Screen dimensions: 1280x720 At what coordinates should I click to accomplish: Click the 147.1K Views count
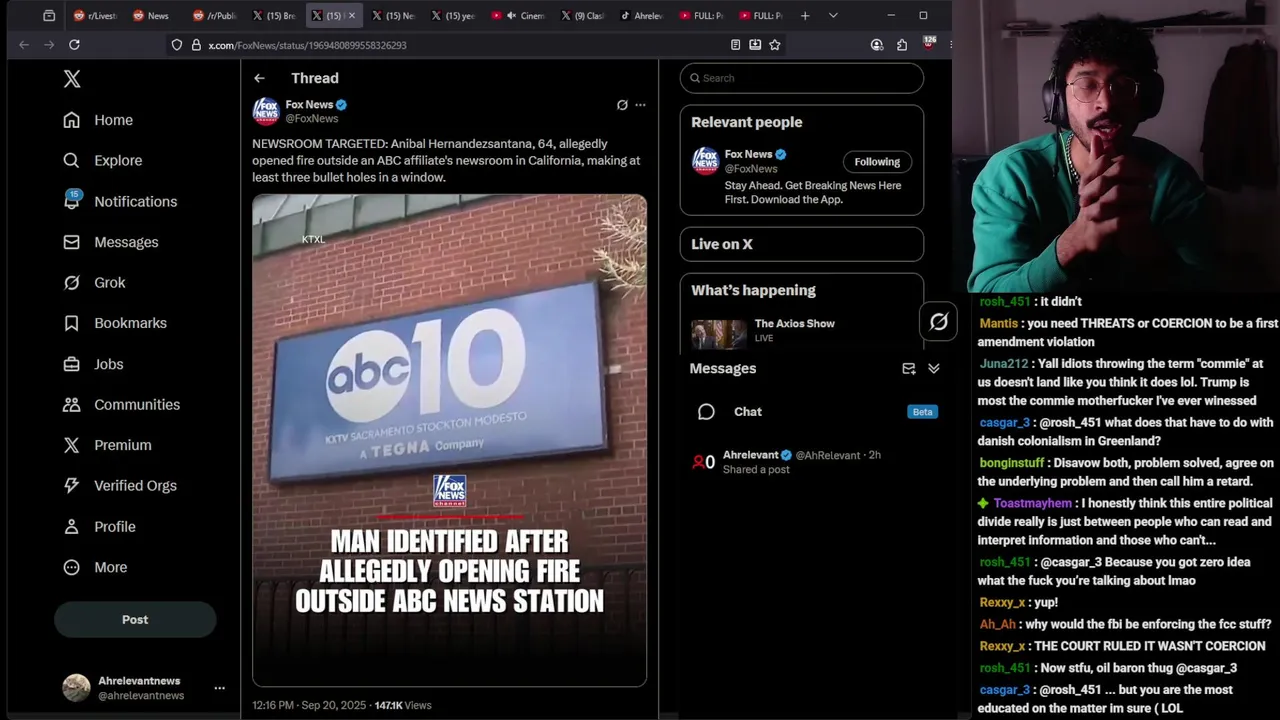pyautogui.click(x=403, y=705)
